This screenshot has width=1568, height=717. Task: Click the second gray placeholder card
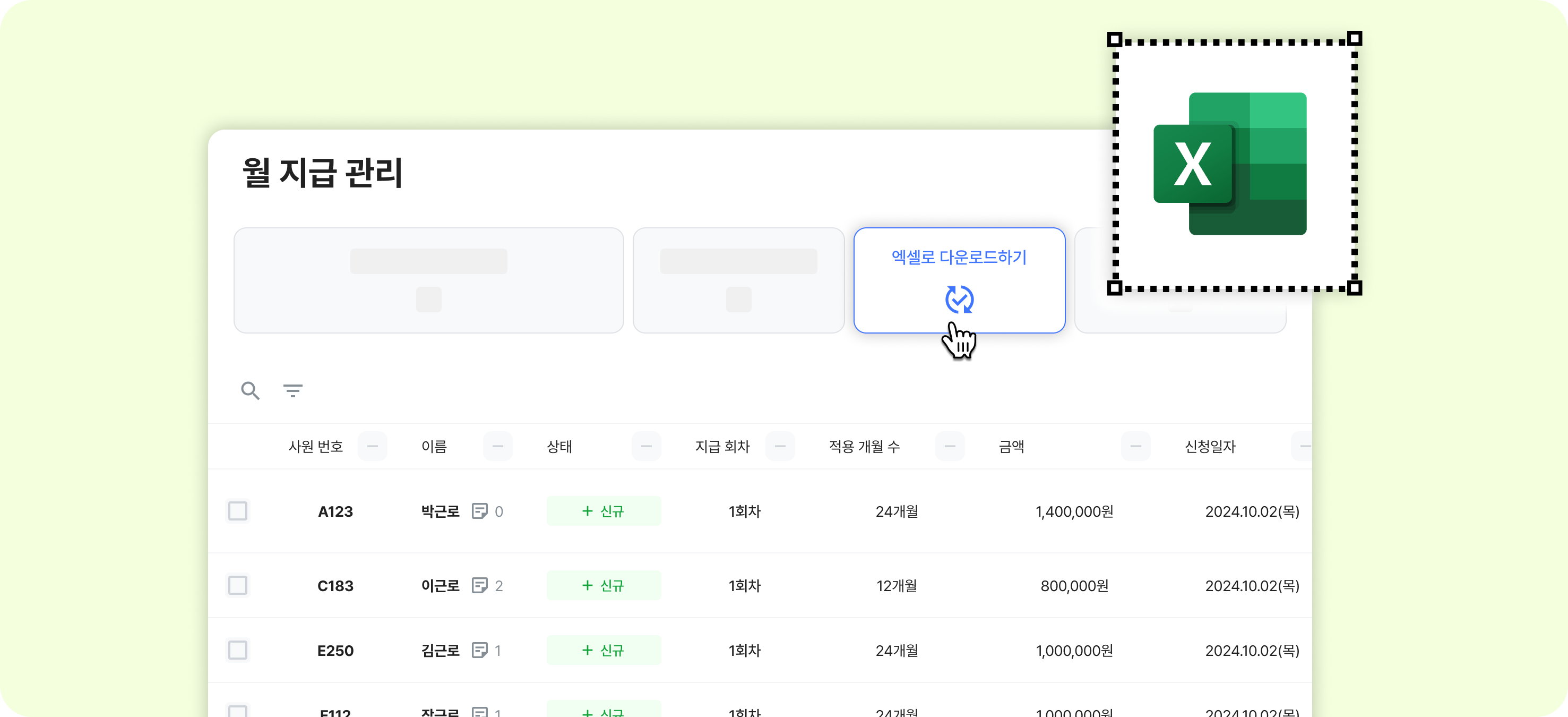pos(738,280)
